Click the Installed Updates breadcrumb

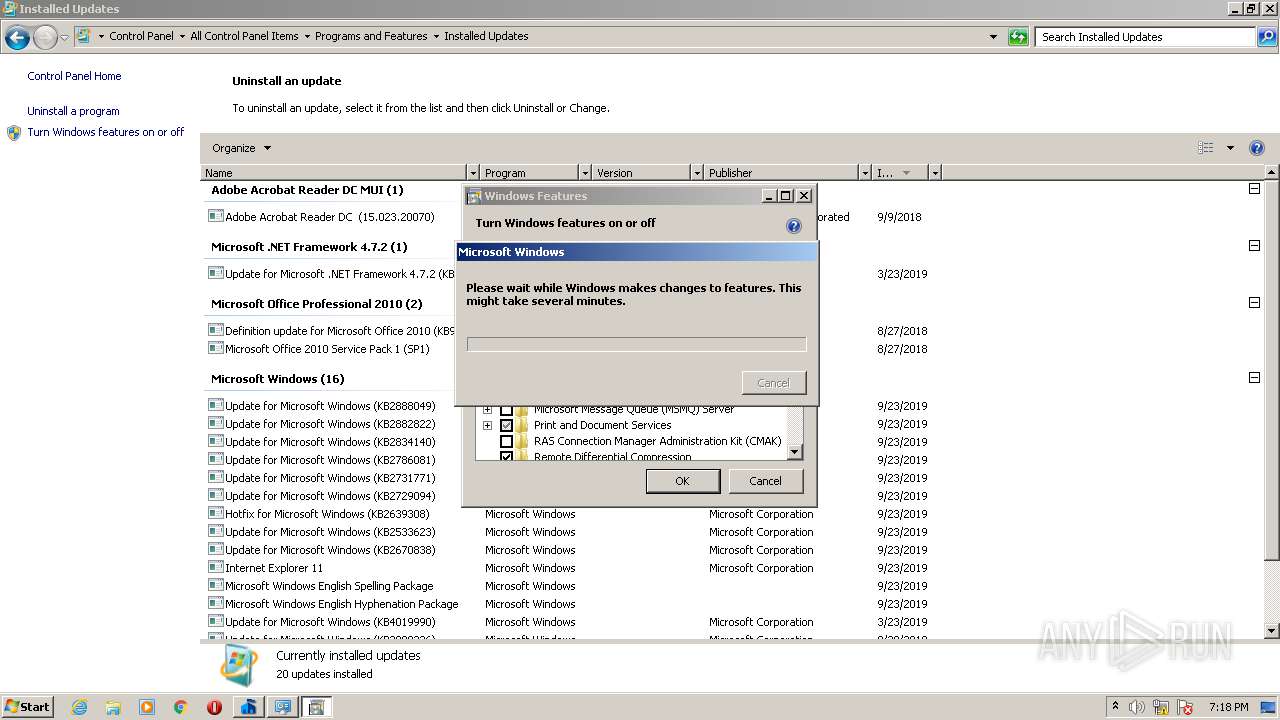click(486, 36)
